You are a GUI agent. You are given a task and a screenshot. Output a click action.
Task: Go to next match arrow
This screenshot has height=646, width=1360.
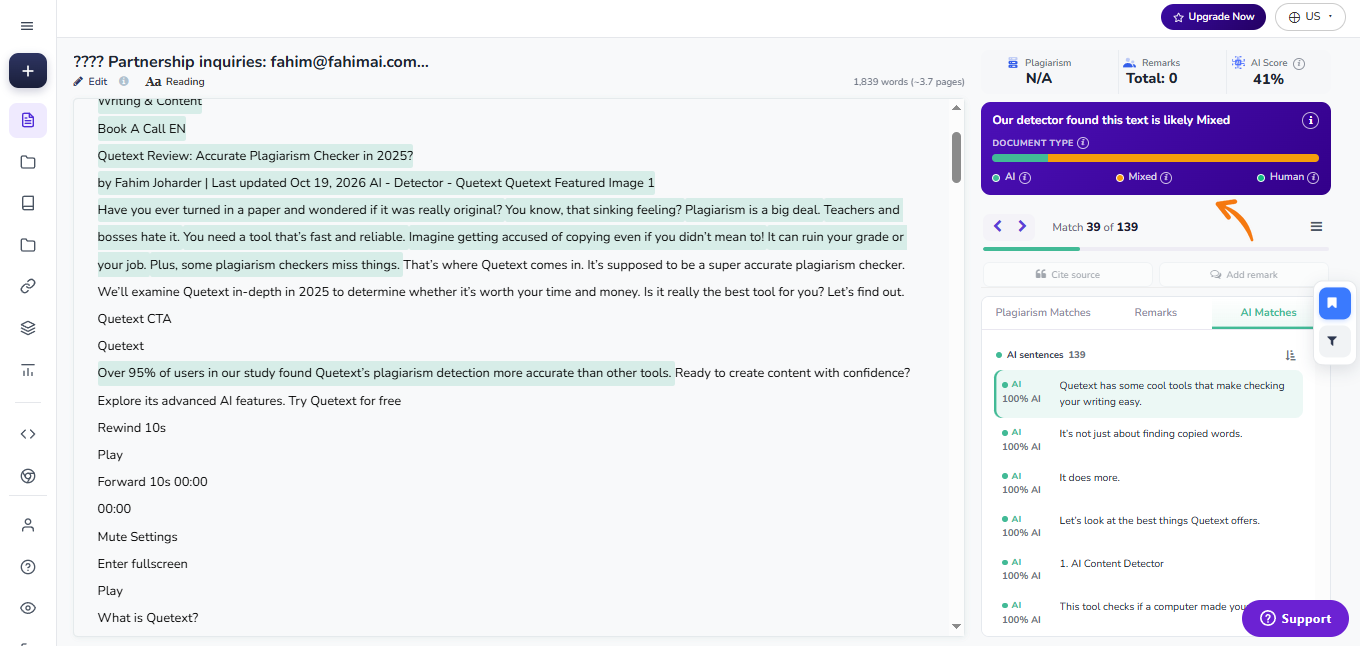click(1022, 227)
